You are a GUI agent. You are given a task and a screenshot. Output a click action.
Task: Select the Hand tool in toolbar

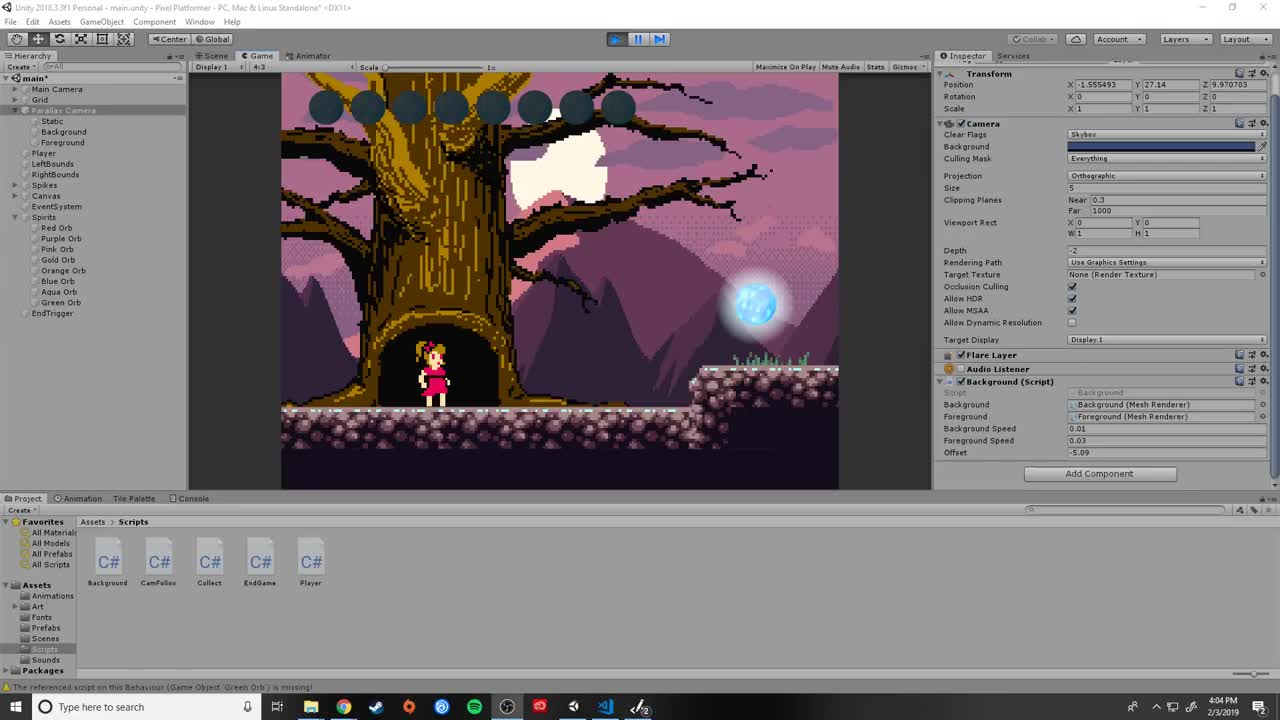pos(17,39)
